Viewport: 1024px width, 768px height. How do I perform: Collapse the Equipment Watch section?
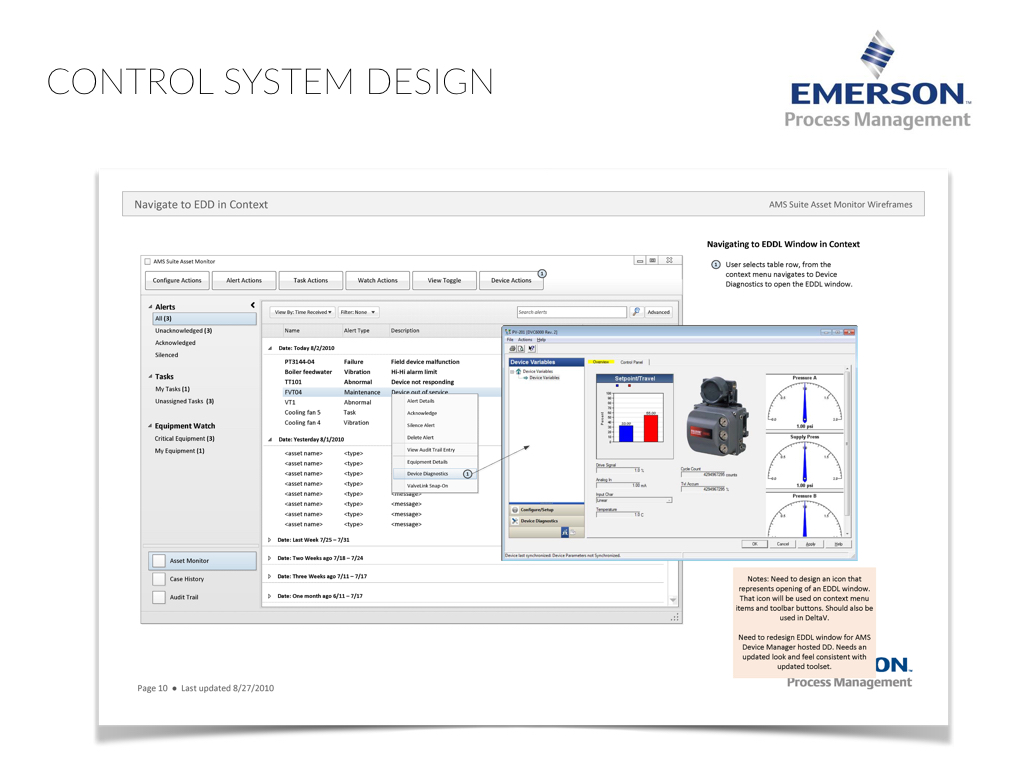[150, 426]
